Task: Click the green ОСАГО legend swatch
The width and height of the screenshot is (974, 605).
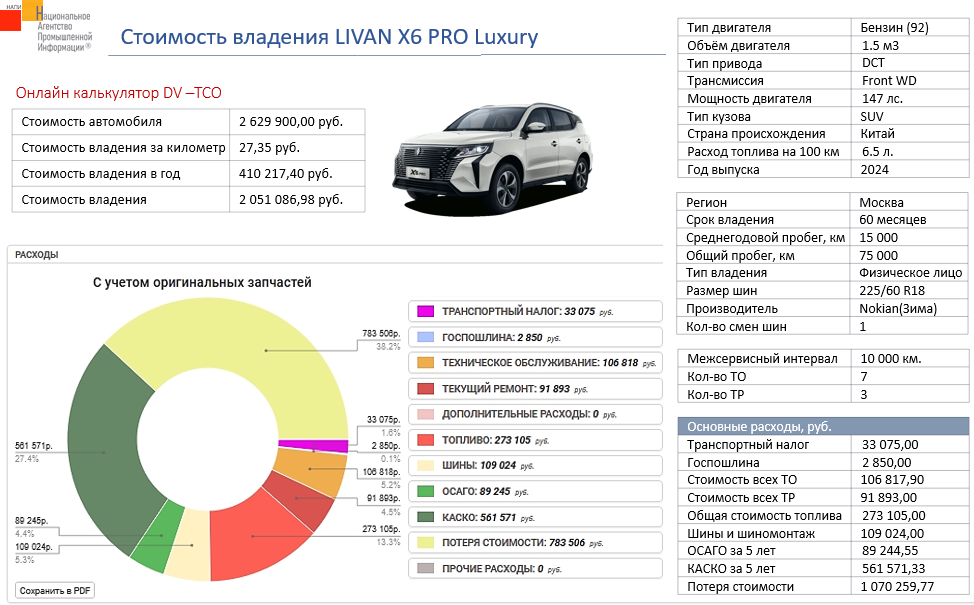Action: coord(425,491)
